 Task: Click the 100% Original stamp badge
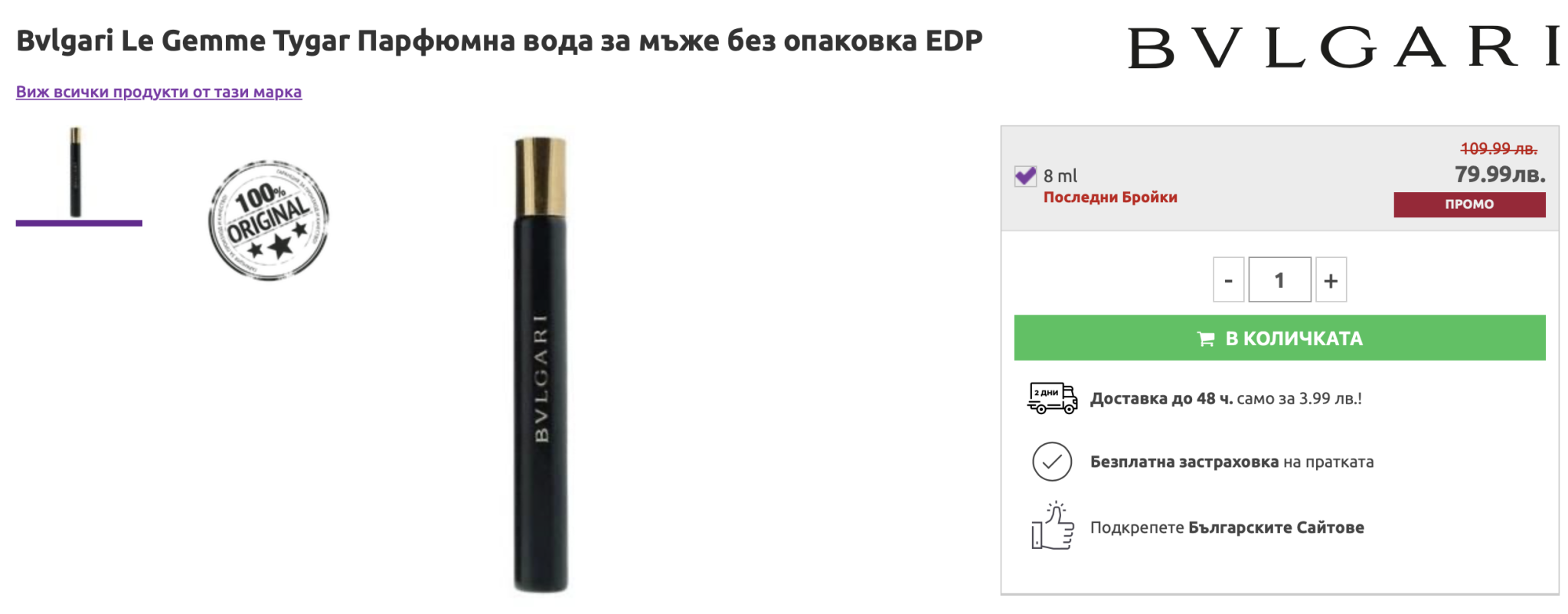[x=269, y=220]
